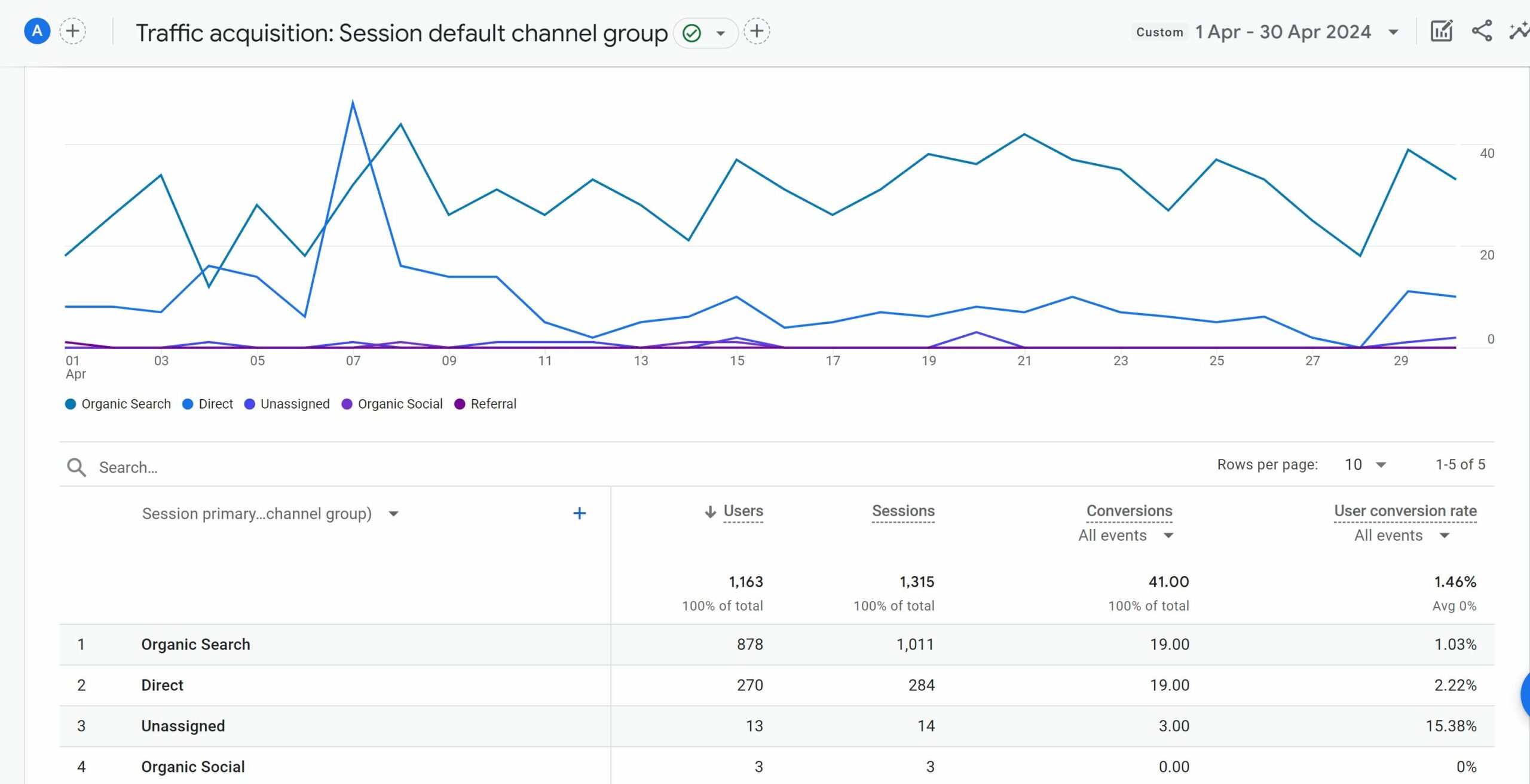Image resolution: width=1530 pixels, height=784 pixels.
Task: Toggle the Organic Search legend item
Action: (118, 404)
